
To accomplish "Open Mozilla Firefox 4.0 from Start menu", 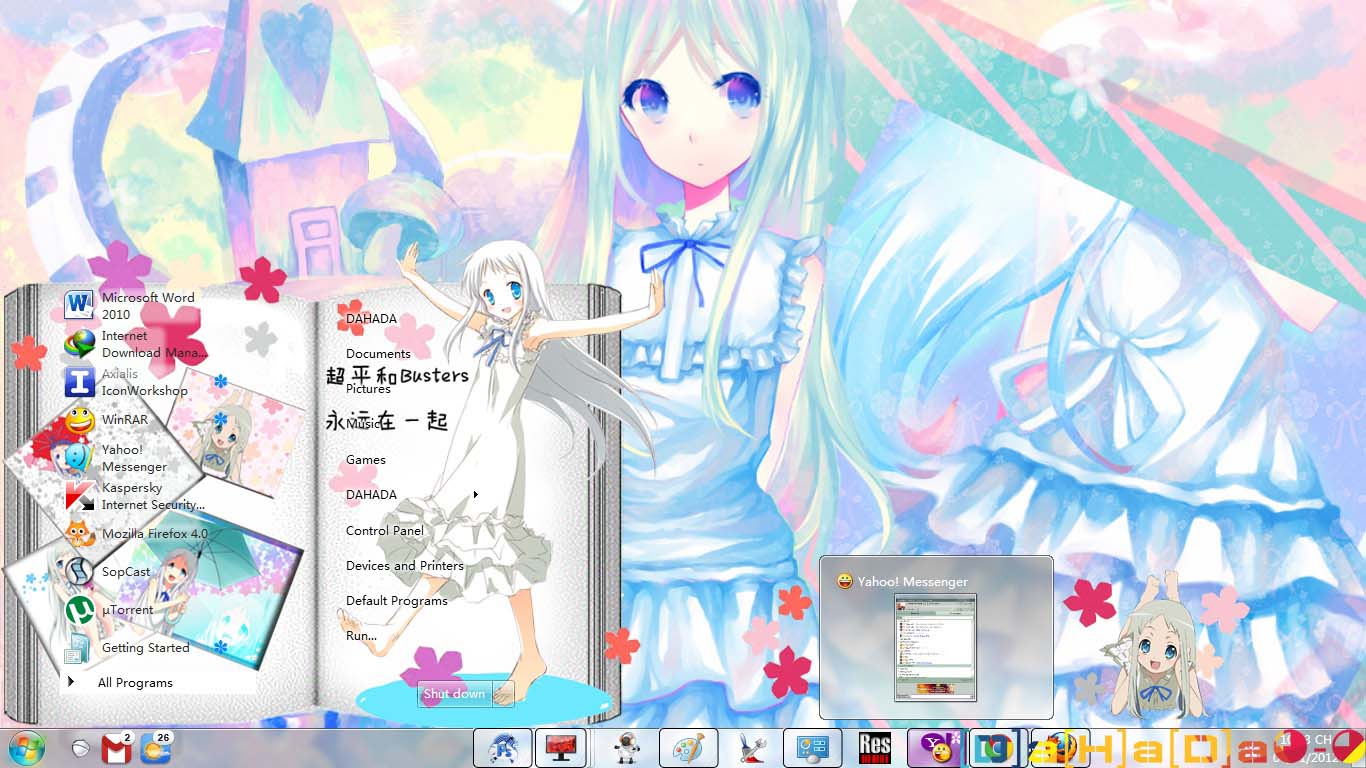I will pyautogui.click(x=136, y=534).
